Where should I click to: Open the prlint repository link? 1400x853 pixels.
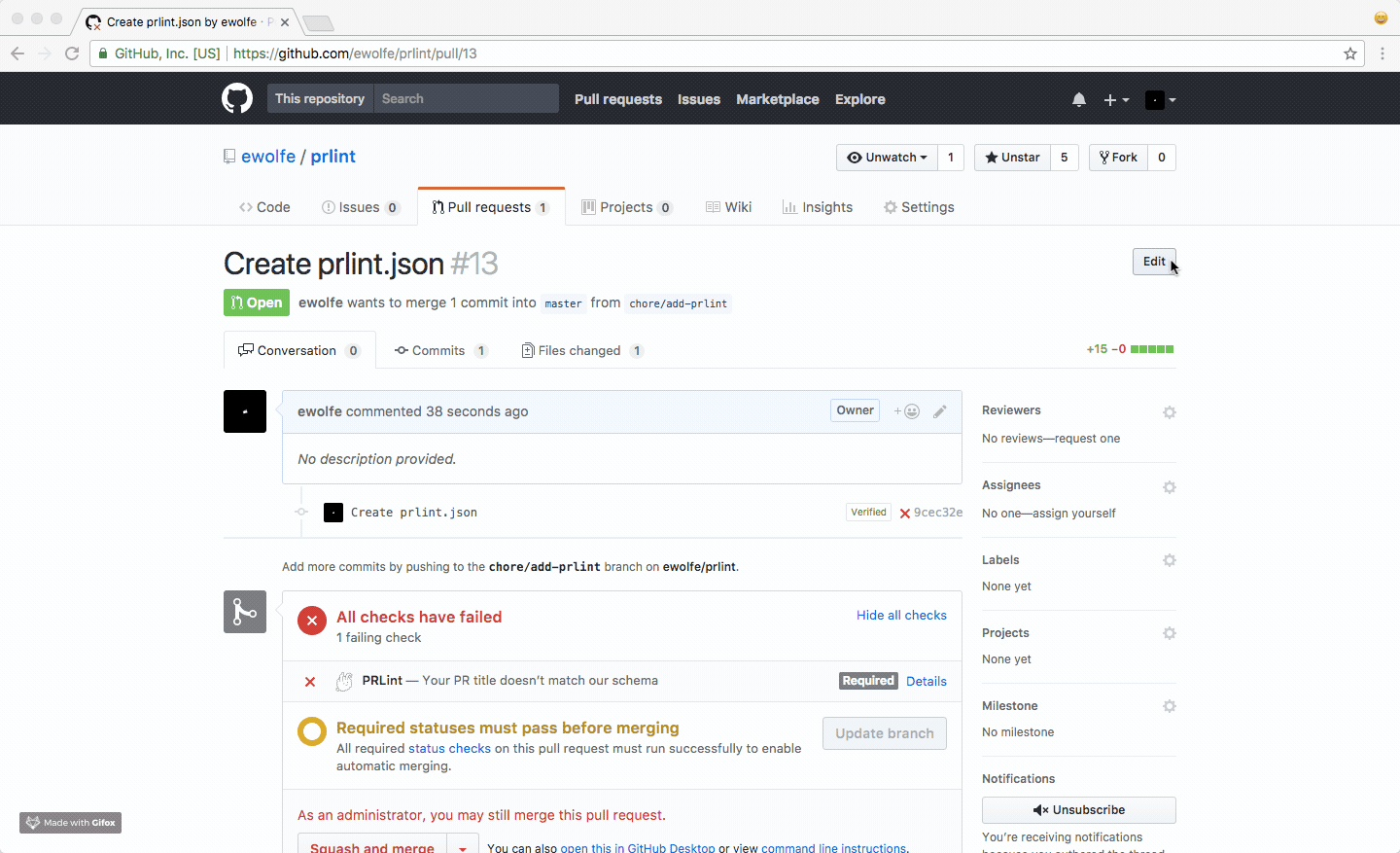tap(333, 157)
